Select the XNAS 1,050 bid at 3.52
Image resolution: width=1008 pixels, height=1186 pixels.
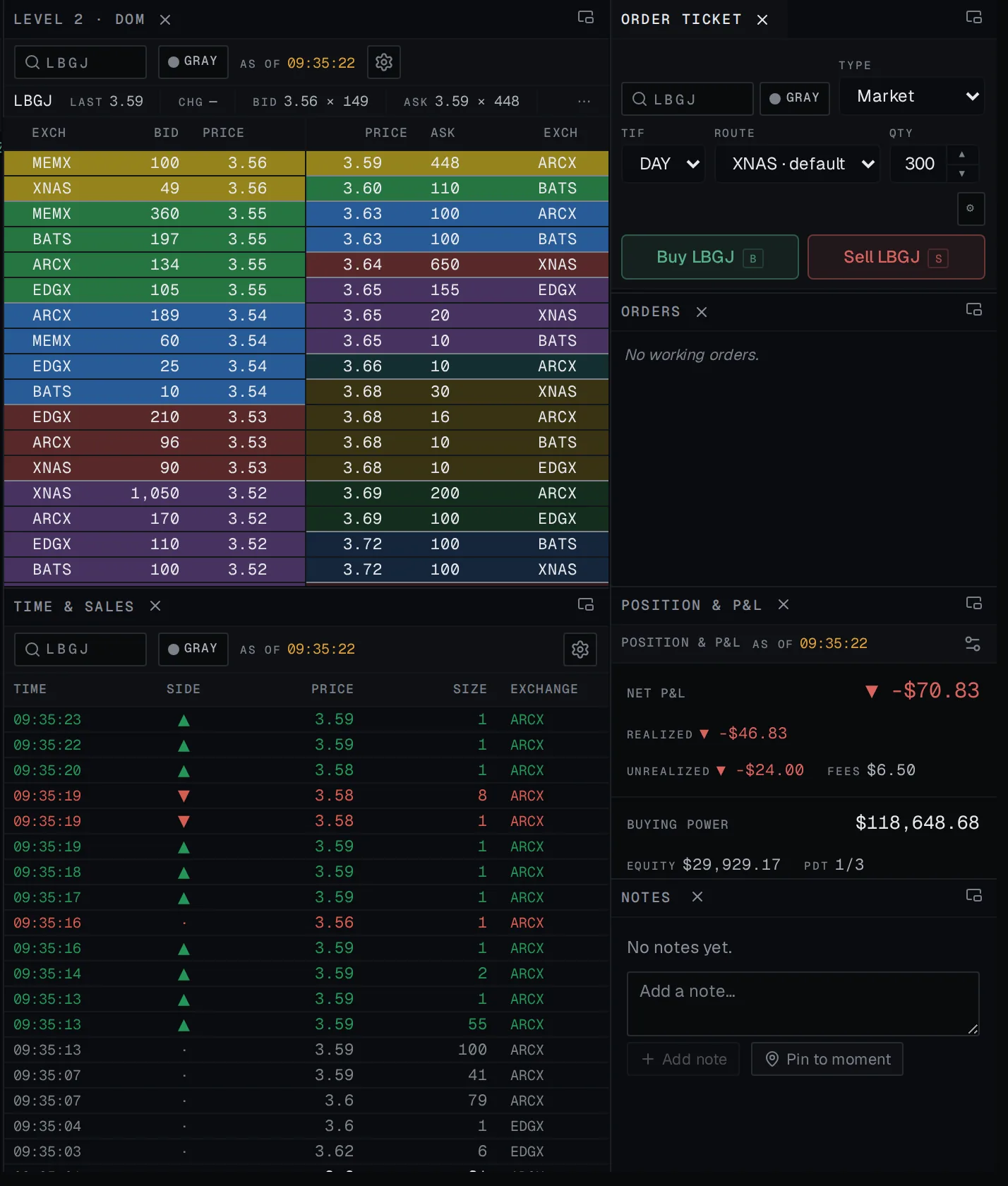pyautogui.click(x=155, y=493)
